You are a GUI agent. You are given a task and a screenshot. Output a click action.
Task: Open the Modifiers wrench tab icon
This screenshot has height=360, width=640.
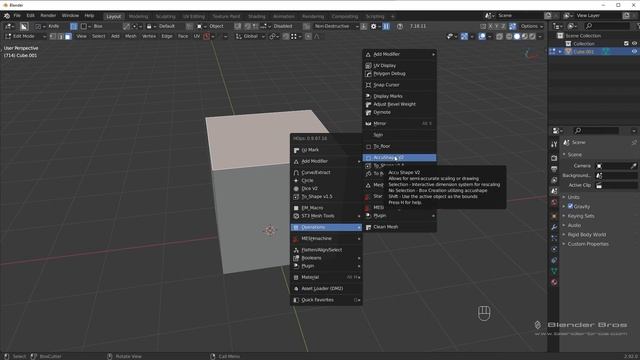coord(554,227)
